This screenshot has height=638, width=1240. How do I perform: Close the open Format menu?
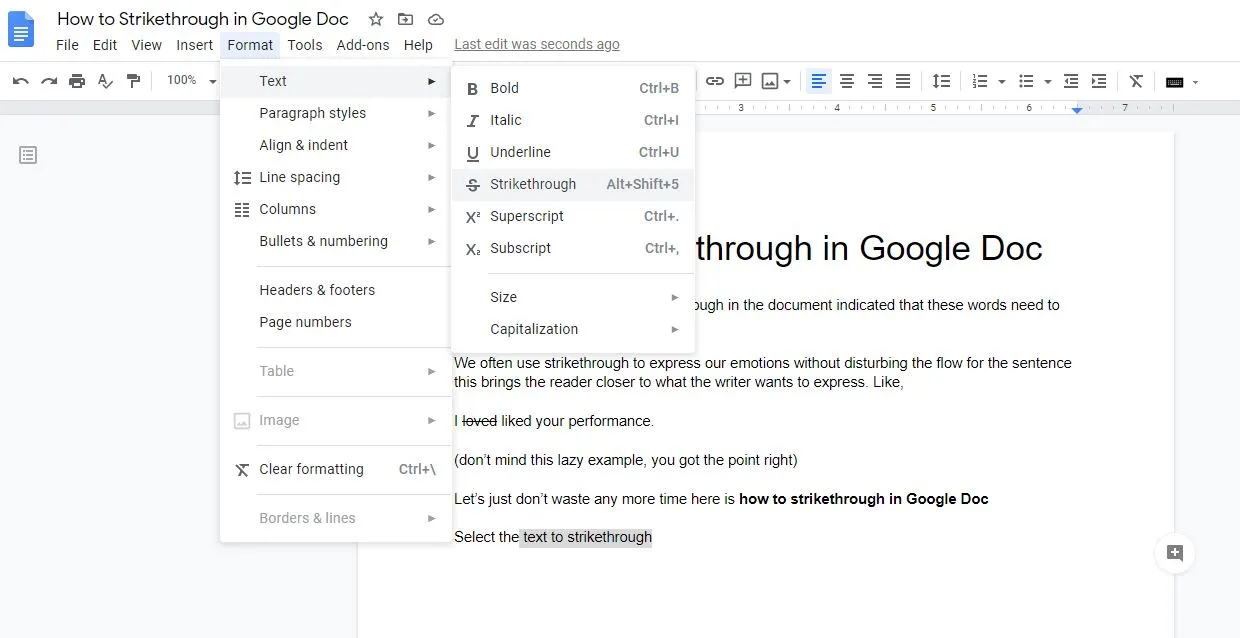click(250, 45)
